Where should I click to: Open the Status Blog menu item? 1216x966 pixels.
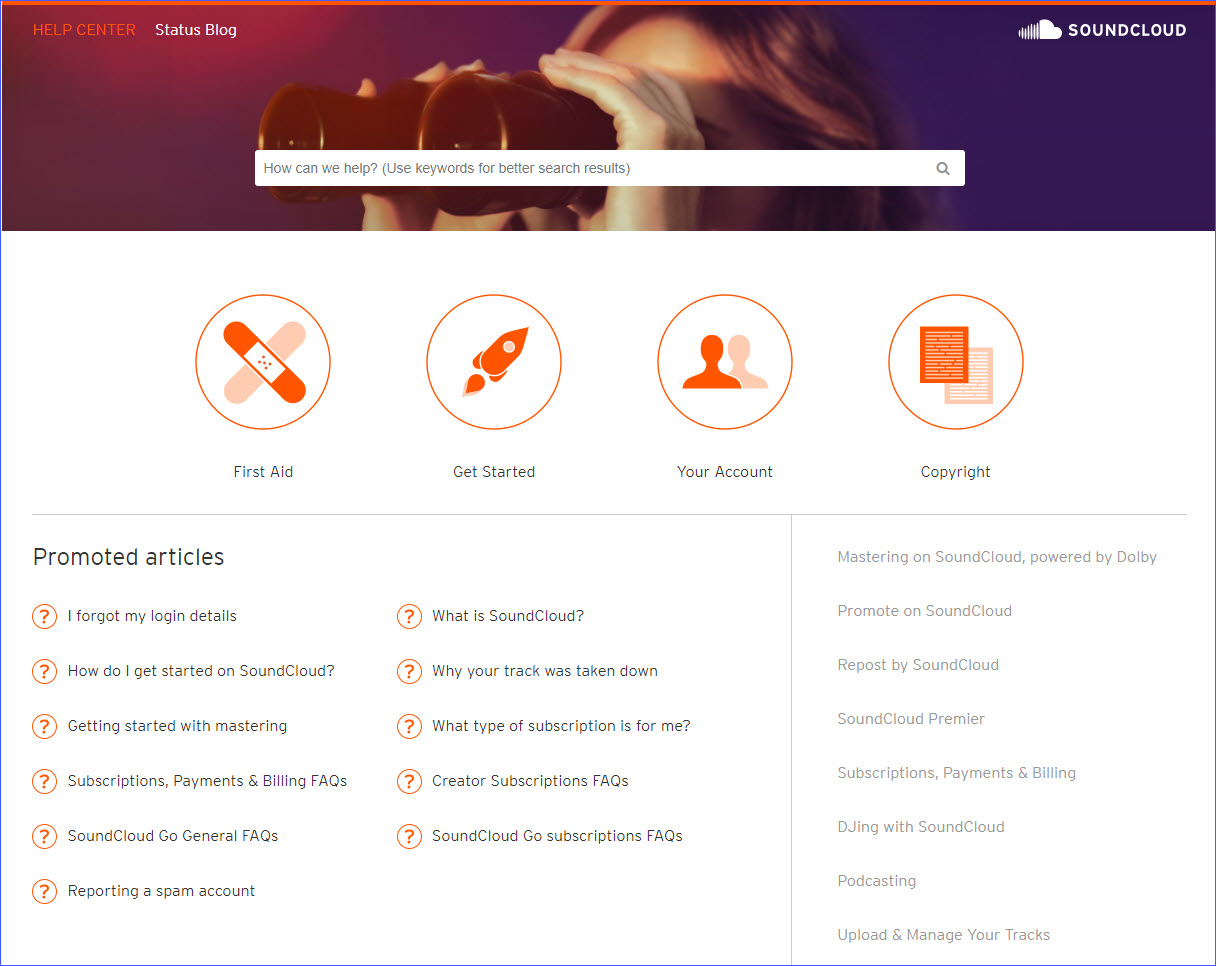click(x=195, y=29)
